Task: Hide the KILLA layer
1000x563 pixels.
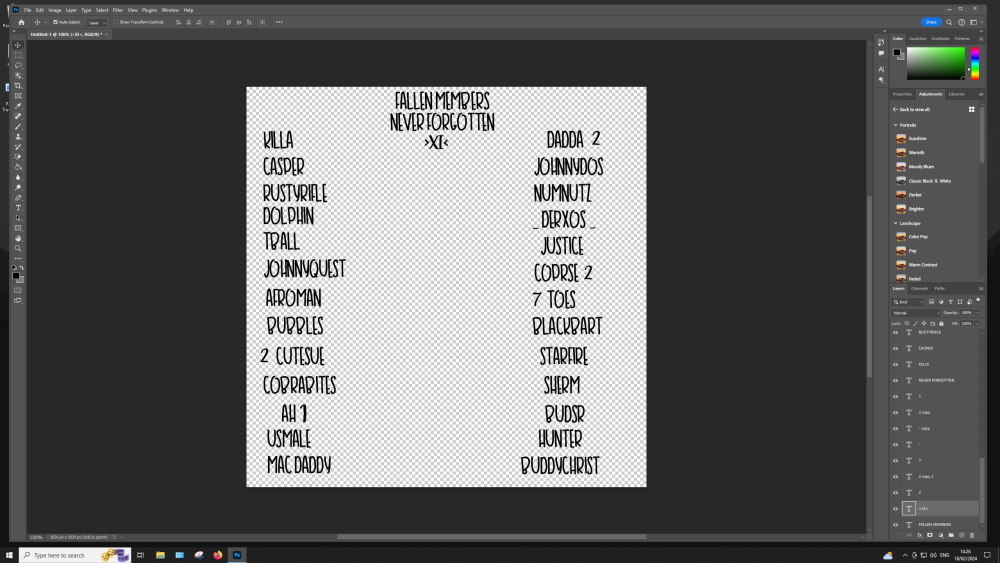Action: pyautogui.click(x=895, y=364)
